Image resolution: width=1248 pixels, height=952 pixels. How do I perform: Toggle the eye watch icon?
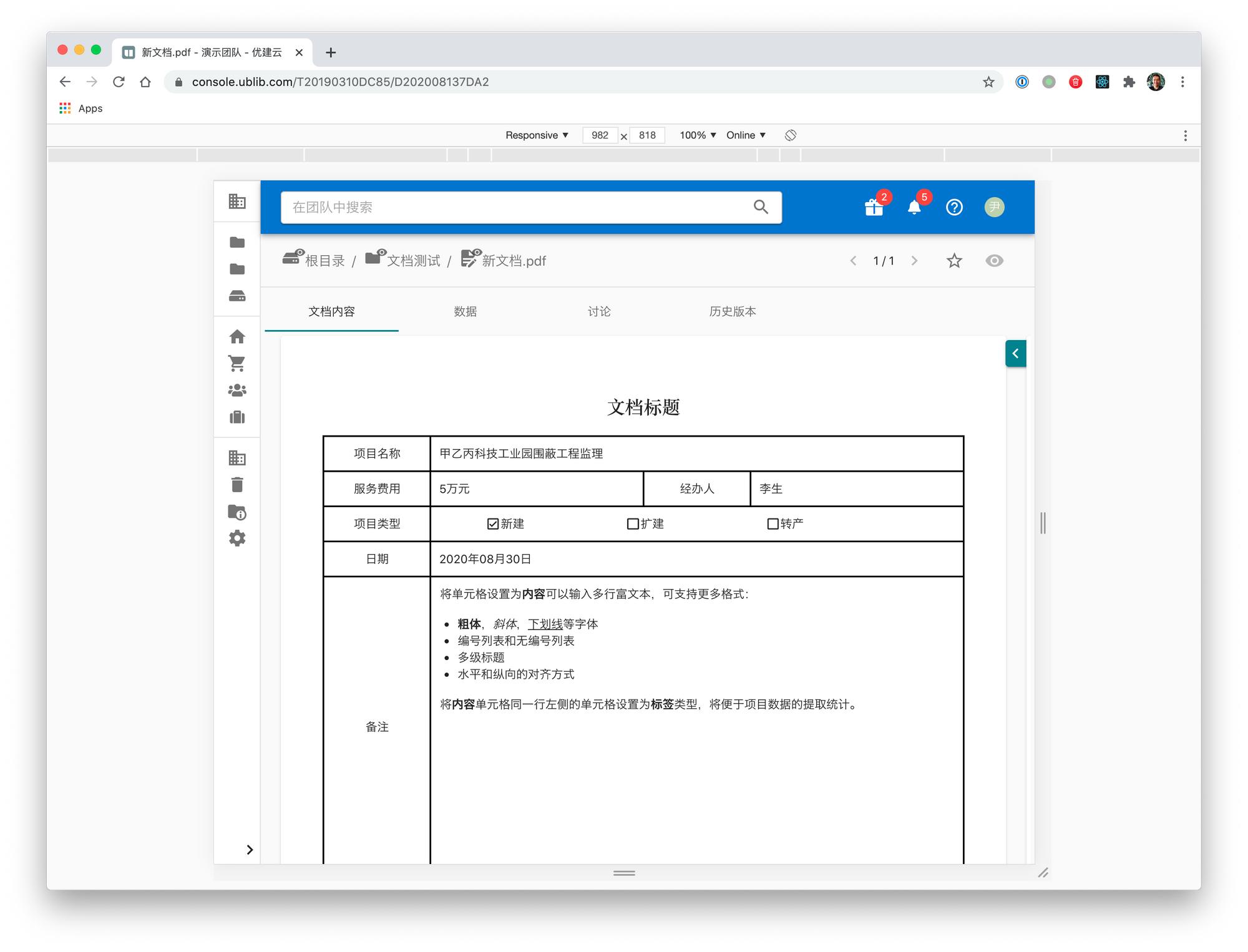[x=994, y=261]
